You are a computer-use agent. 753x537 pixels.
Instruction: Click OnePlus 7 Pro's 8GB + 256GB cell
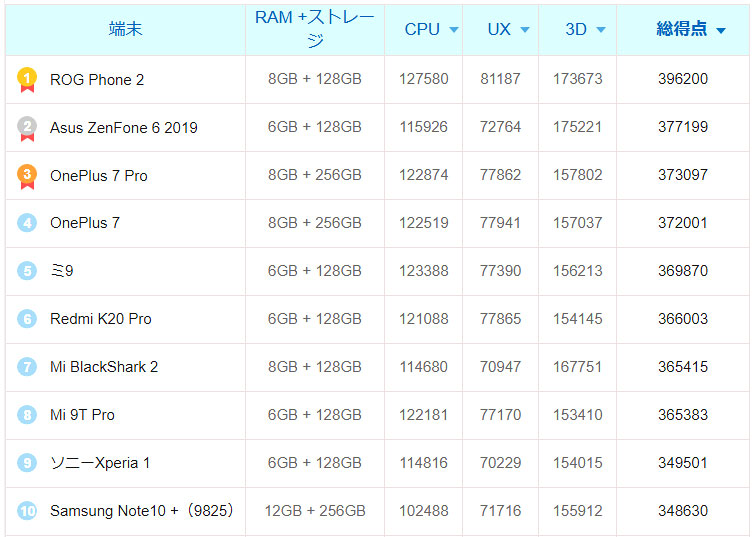pos(315,175)
